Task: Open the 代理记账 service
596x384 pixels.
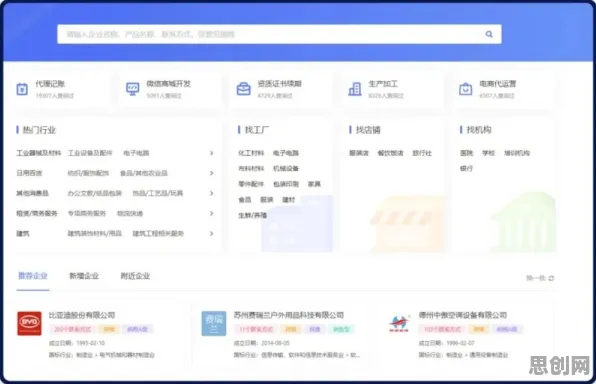Action: [50, 84]
